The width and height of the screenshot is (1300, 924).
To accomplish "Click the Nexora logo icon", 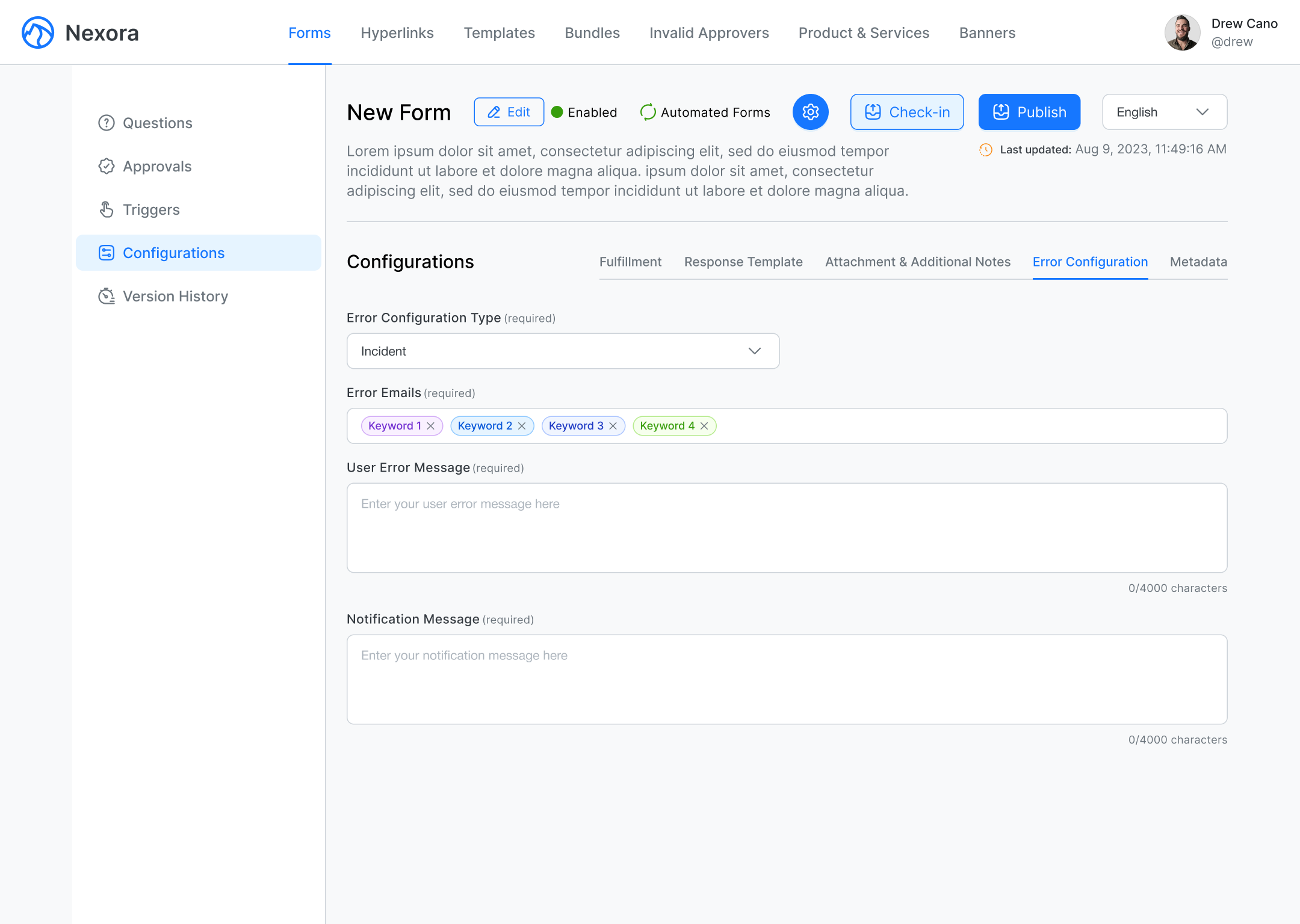I will point(37,32).
